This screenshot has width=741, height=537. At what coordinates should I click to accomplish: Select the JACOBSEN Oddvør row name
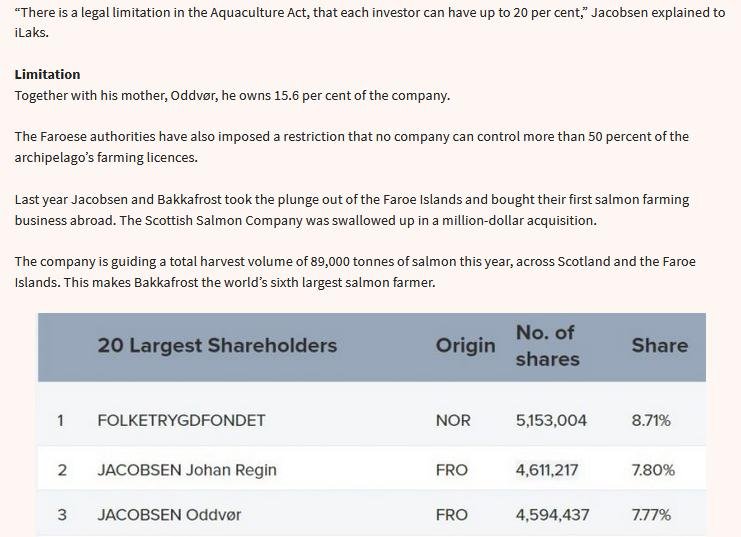169,514
